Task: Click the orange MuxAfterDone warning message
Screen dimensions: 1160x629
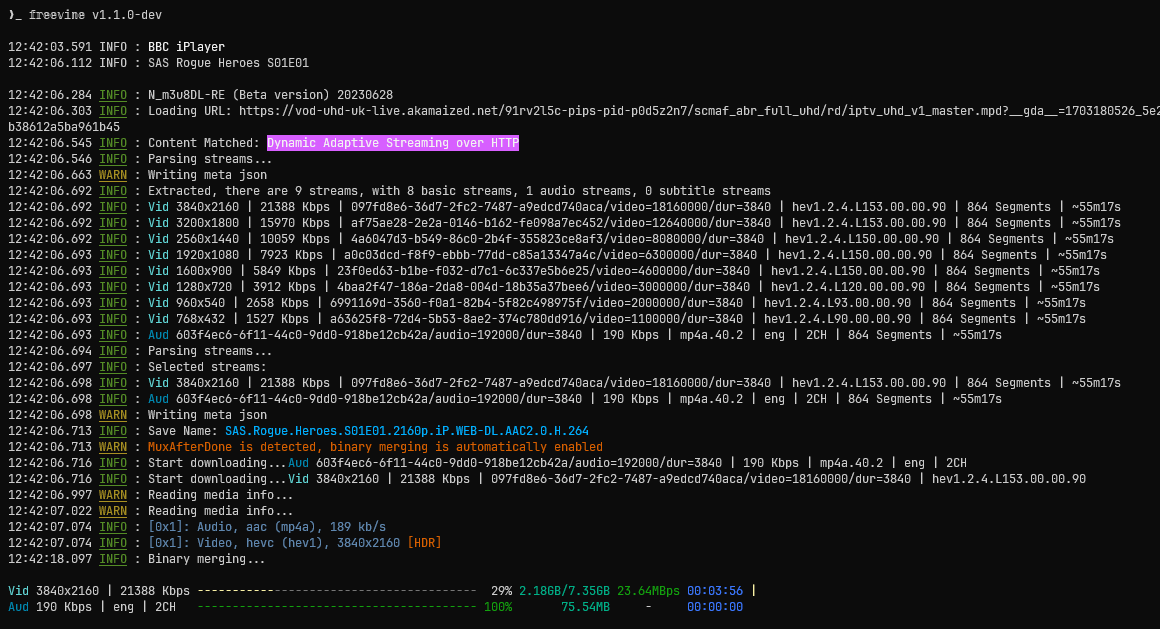Action: [x=375, y=447]
